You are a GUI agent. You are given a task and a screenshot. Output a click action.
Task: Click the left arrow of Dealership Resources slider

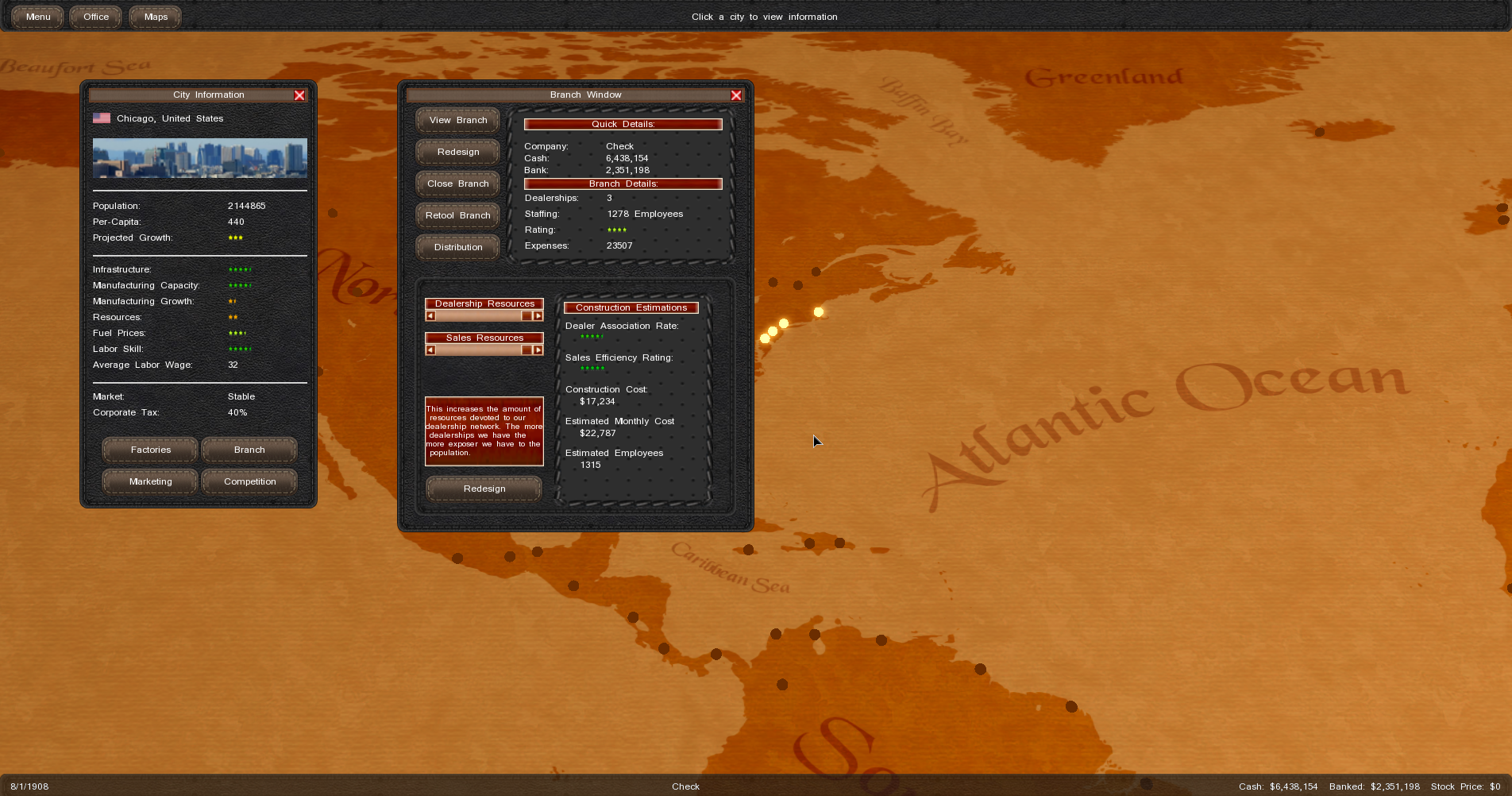point(430,316)
